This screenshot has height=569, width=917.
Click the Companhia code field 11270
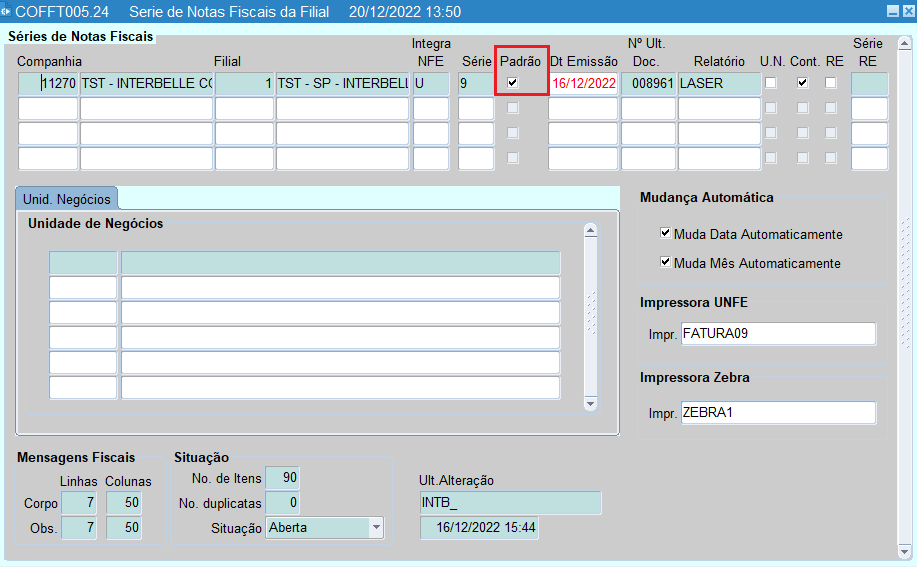coord(48,84)
